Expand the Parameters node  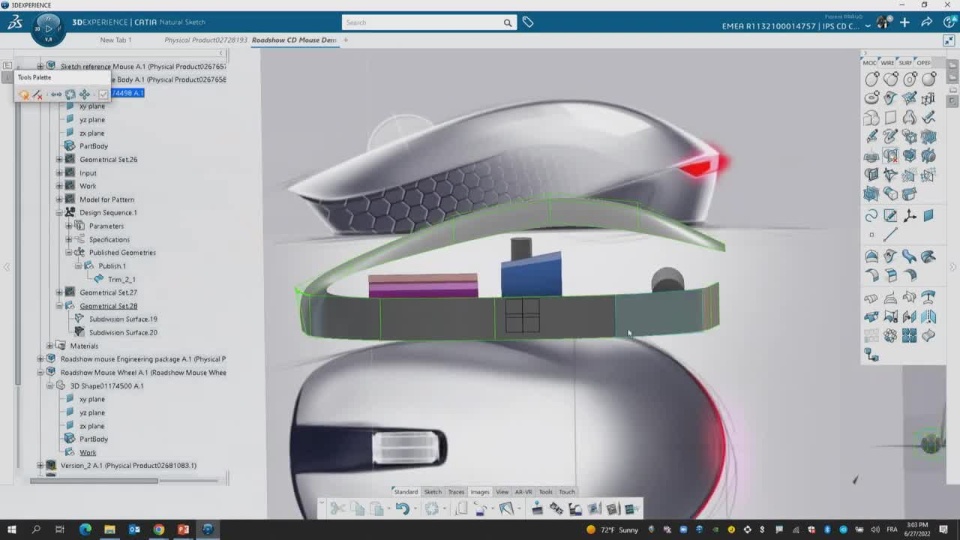(x=69, y=226)
